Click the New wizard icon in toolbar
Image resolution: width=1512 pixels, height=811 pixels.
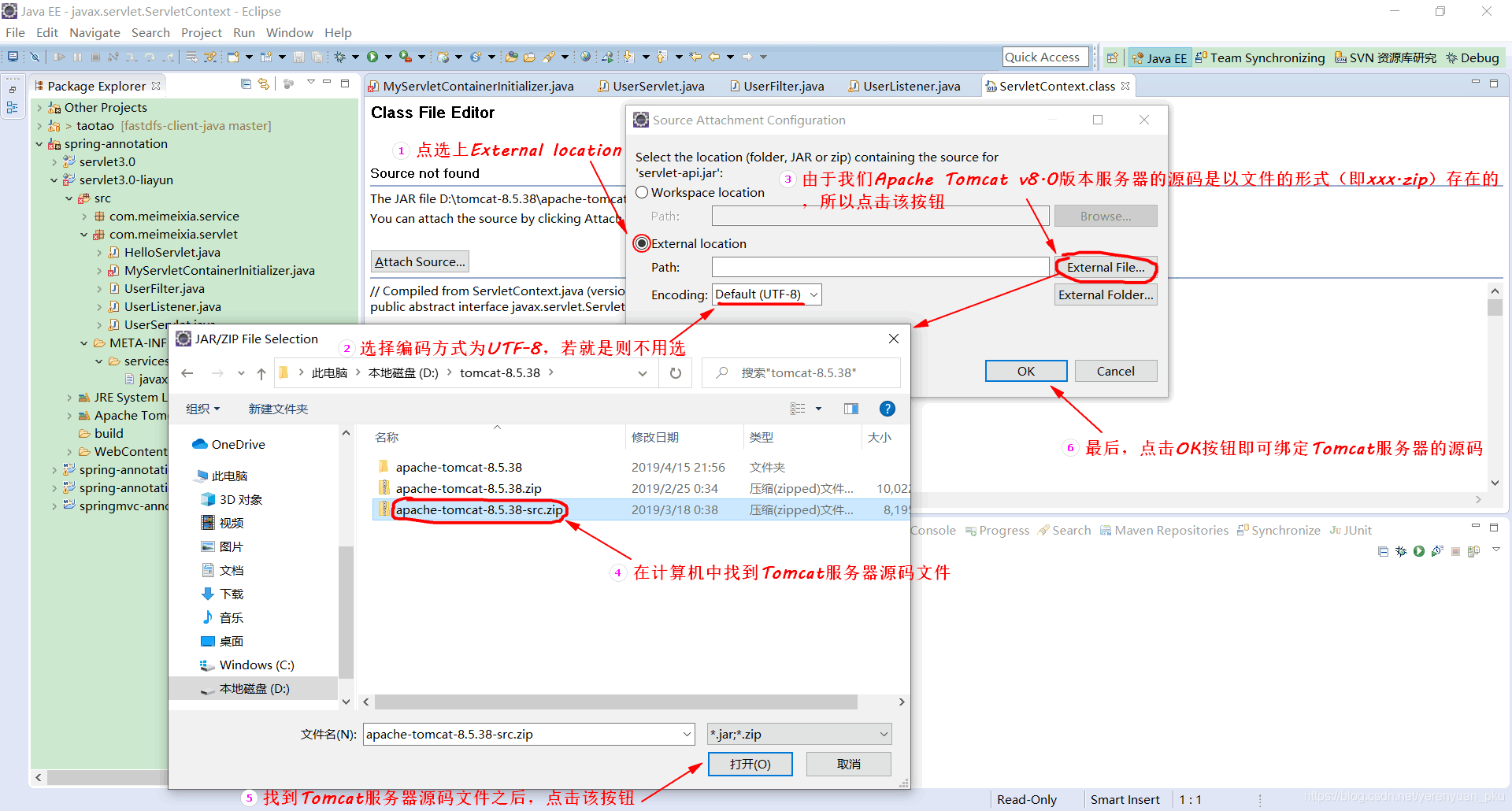(x=233, y=57)
